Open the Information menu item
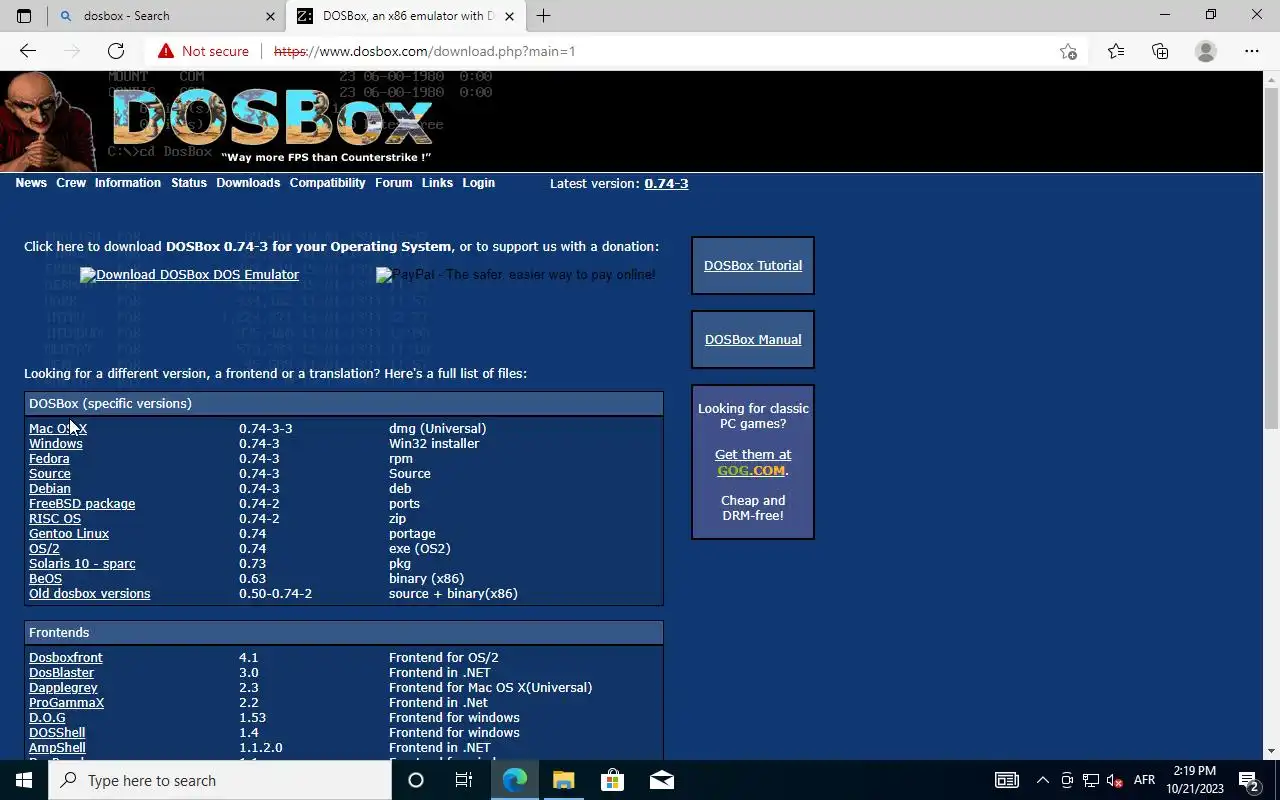The height and width of the screenshot is (800, 1280). (128, 183)
